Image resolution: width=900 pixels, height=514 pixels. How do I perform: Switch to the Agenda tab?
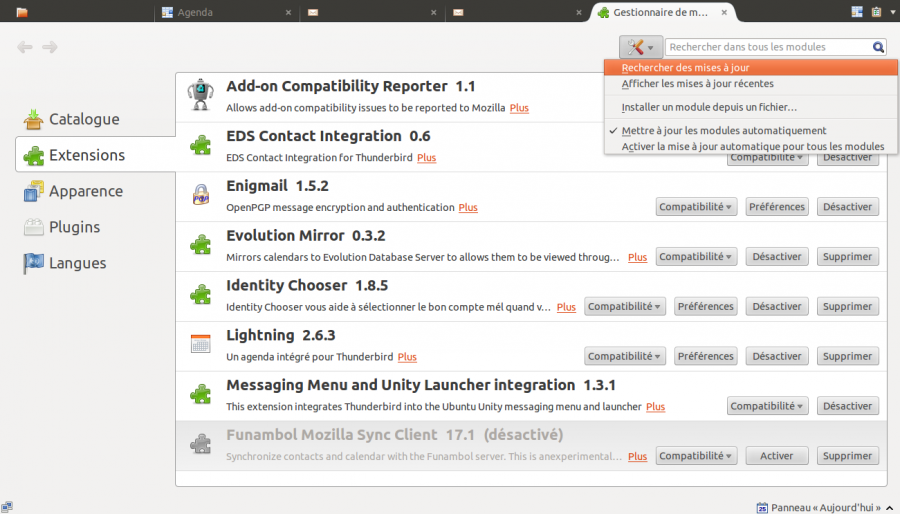point(227,12)
